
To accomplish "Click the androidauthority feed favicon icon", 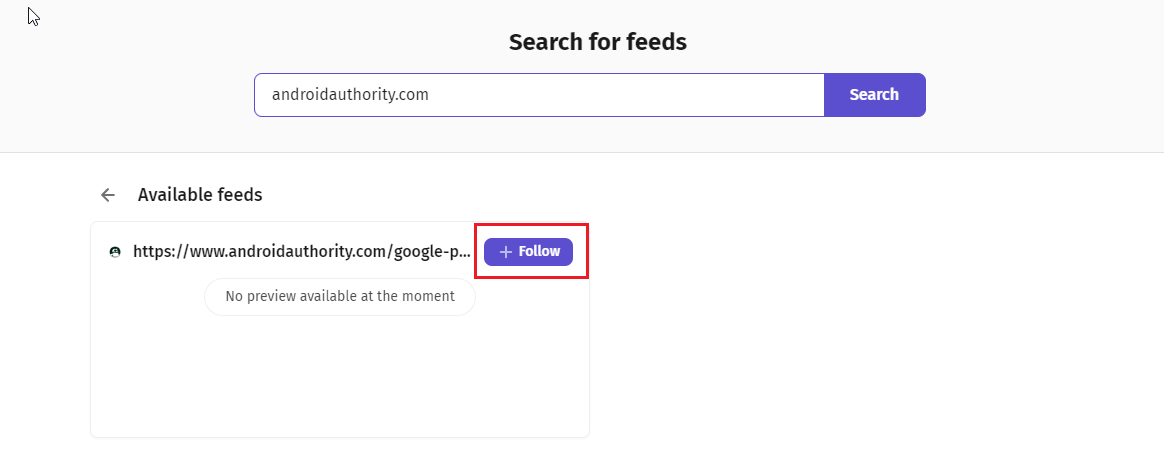I will (x=115, y=252).
